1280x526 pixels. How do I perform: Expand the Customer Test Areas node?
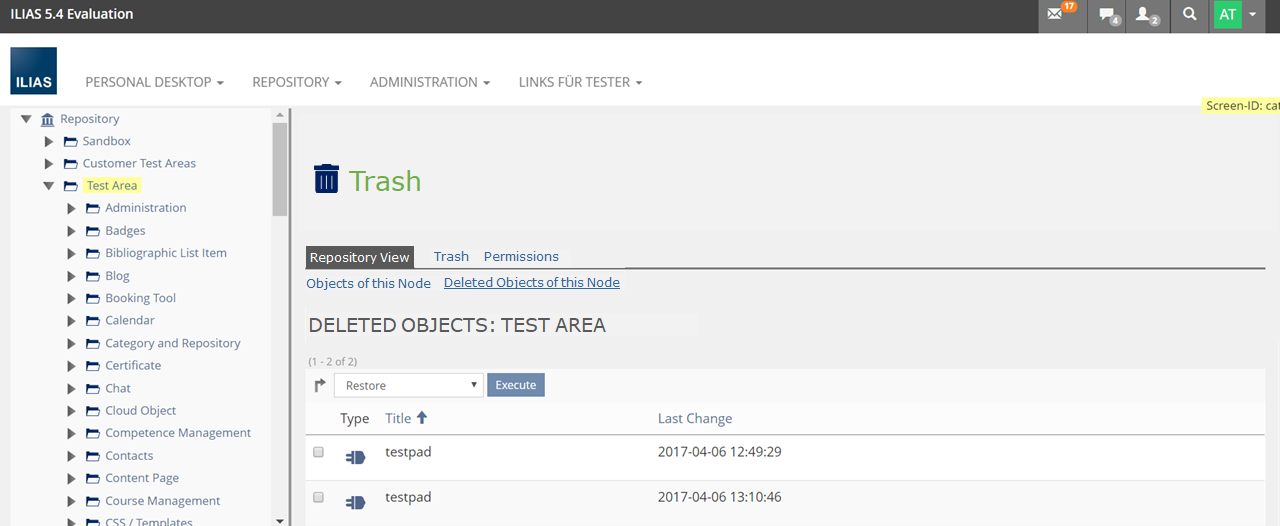48,164
